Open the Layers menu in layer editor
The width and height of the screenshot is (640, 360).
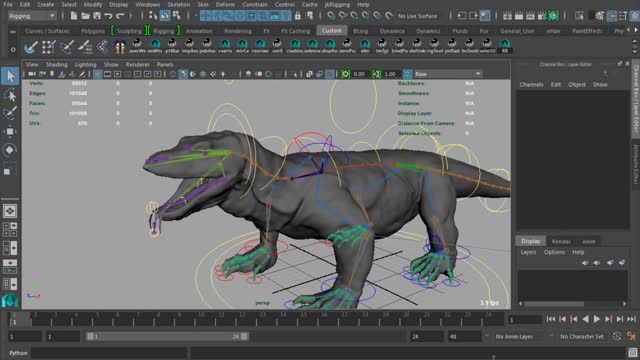[528, 252]
